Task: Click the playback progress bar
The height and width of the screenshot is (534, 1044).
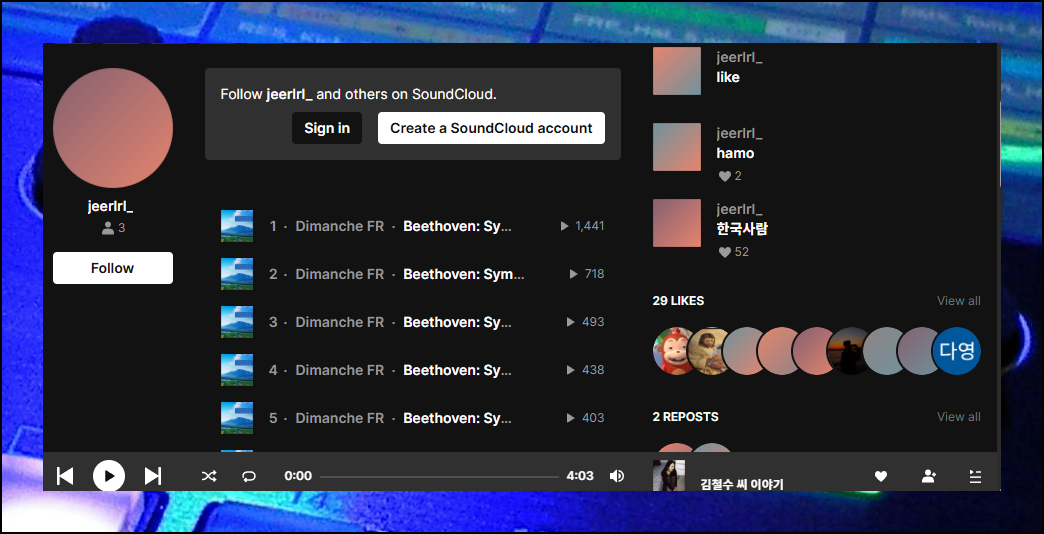Action: click(439, 477)
